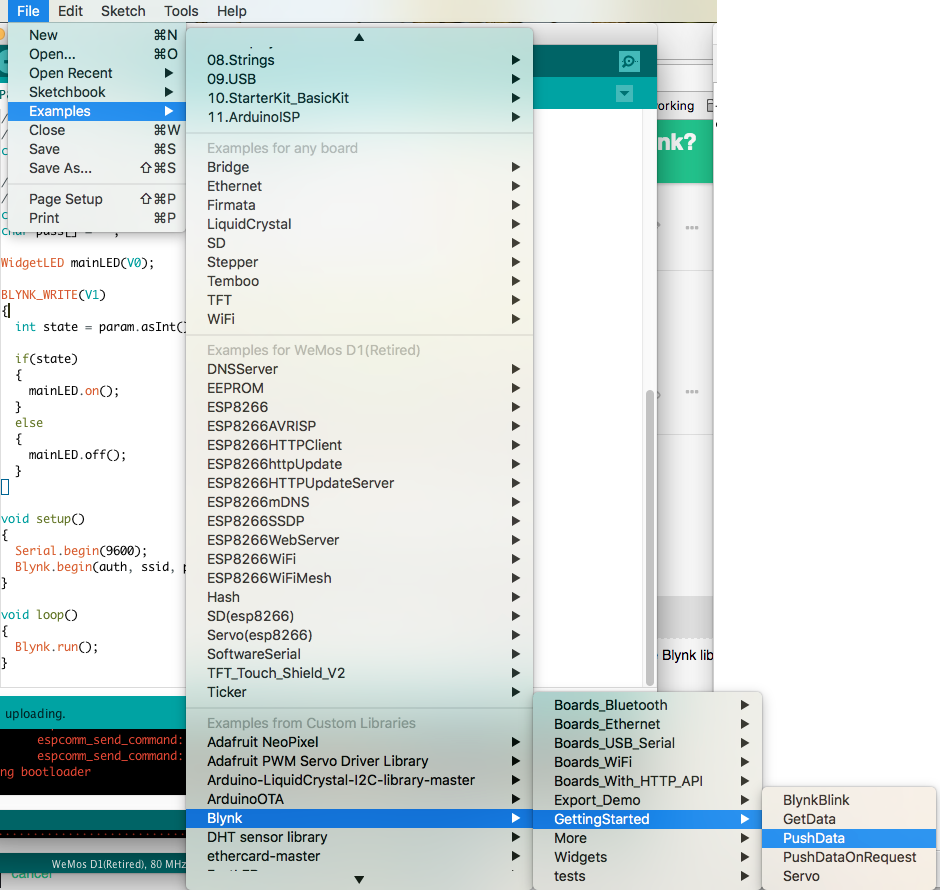Open the ESP8266HTTPClient examples

pos(359,445)
